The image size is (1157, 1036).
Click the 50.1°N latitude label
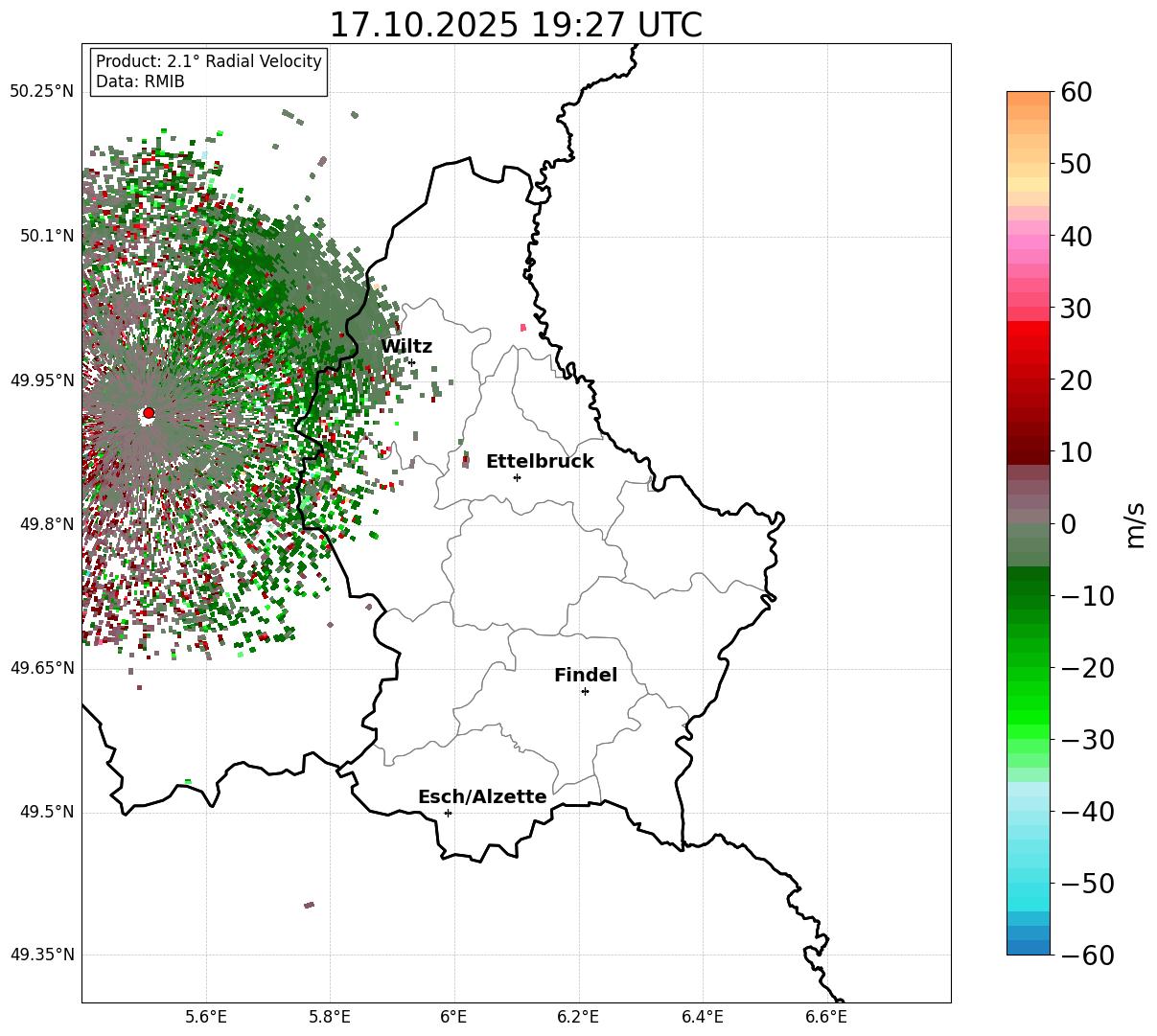pos(46,236)
